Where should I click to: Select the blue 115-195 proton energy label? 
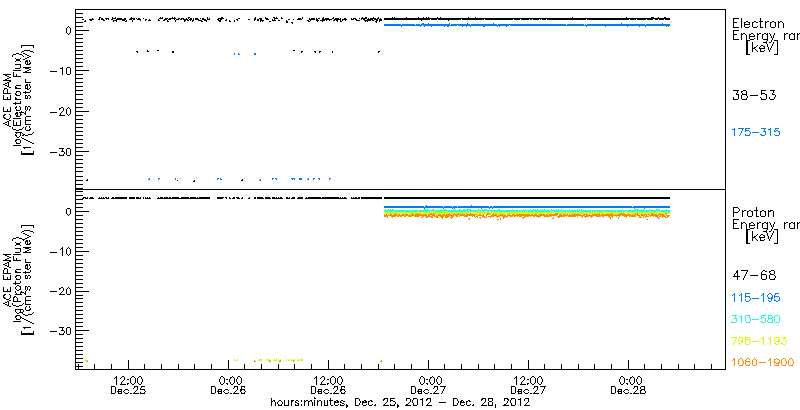pyautogui.click(x=756, y=298)
